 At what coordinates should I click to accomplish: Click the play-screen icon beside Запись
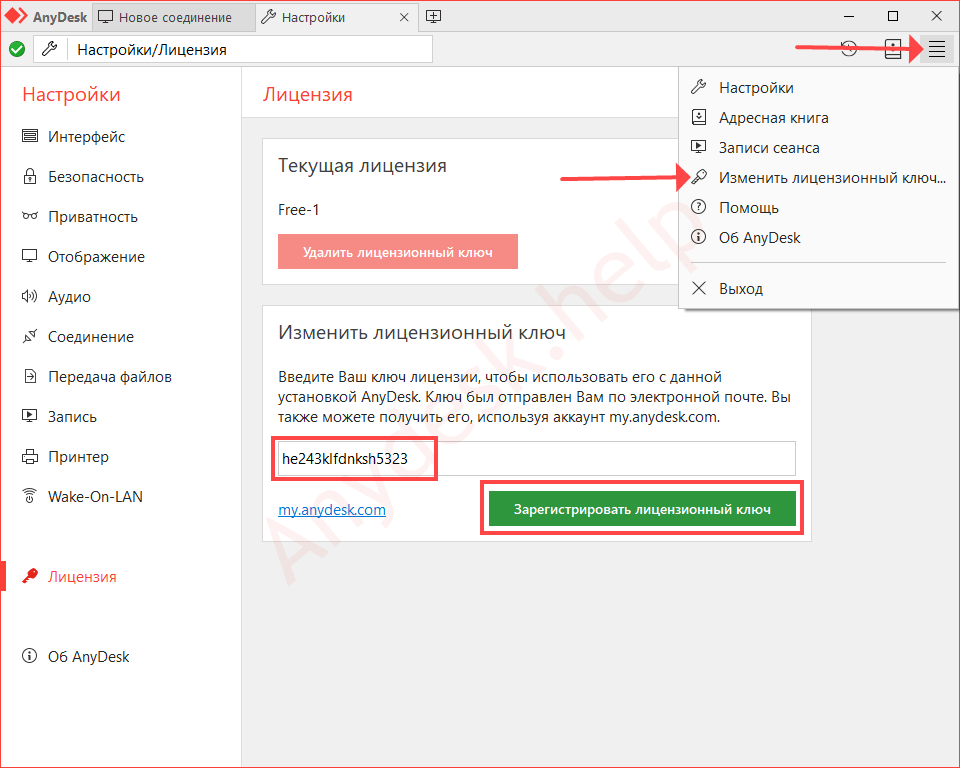tap(29, 416)
